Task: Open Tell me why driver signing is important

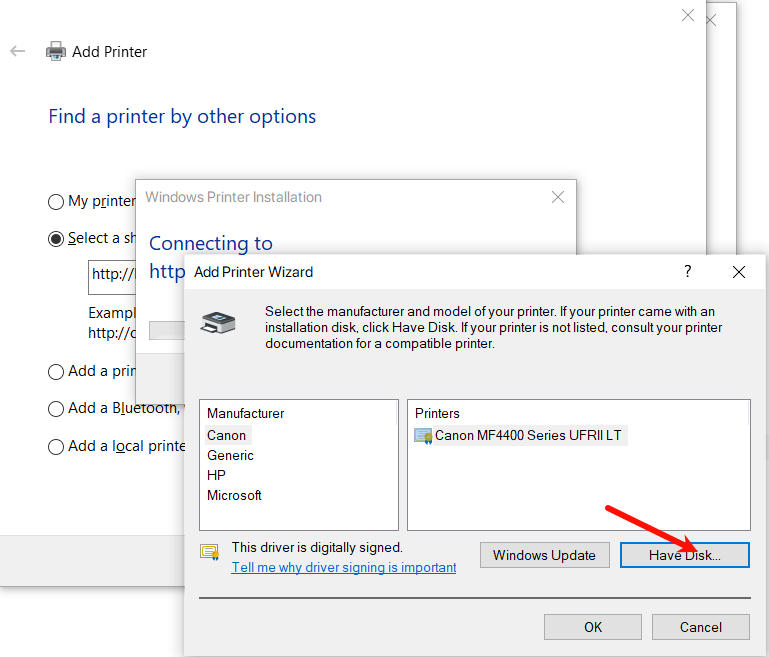Action: (343, 567)
